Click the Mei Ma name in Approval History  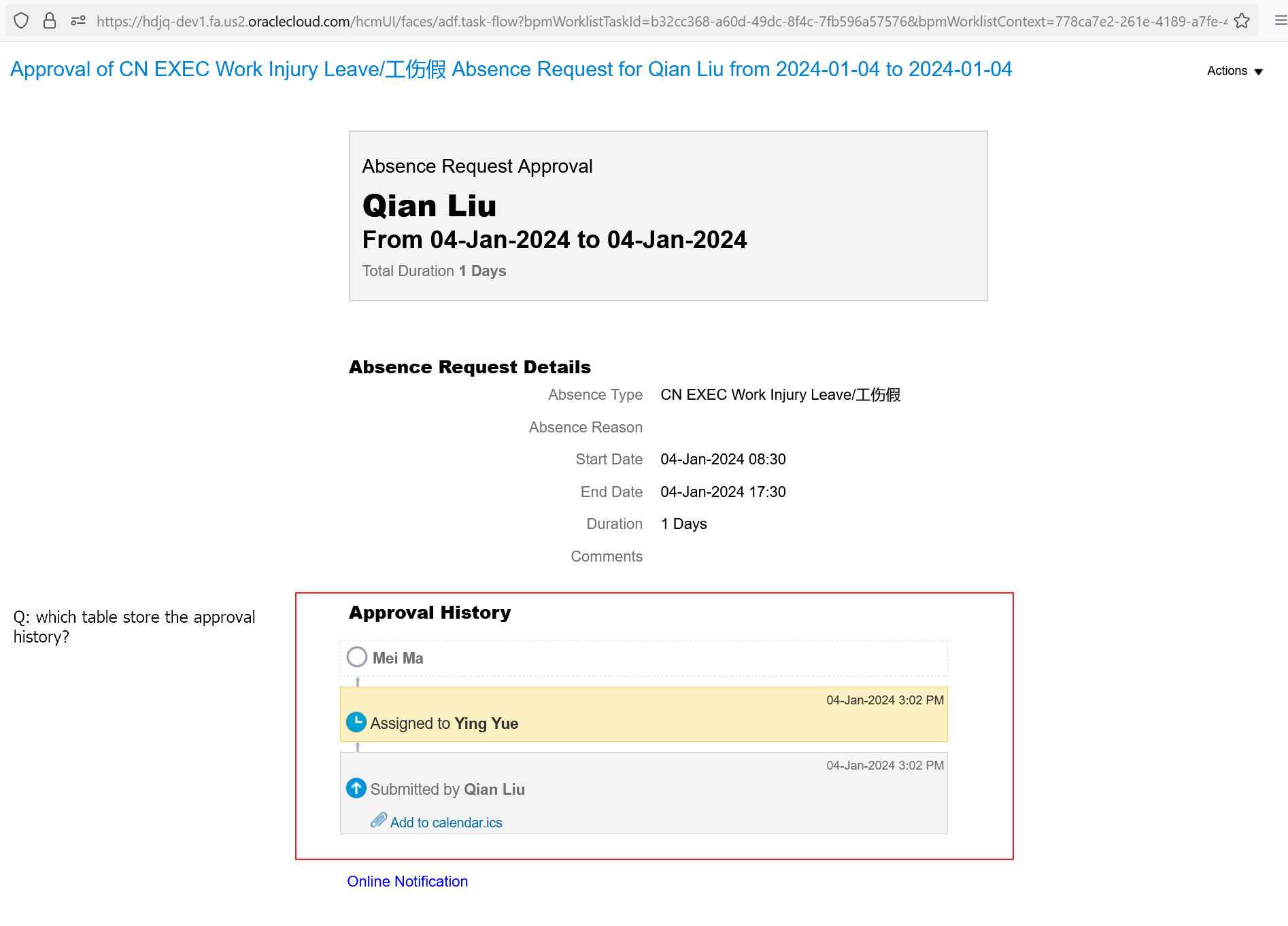399,657
